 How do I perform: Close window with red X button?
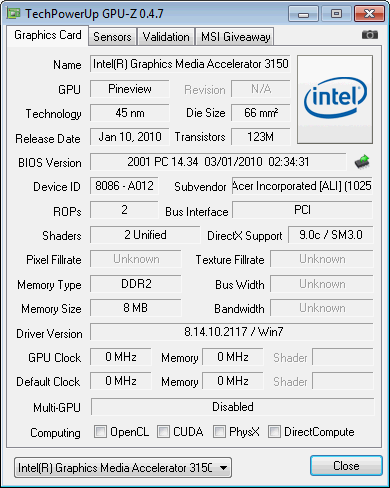click(x=369, y=14)
